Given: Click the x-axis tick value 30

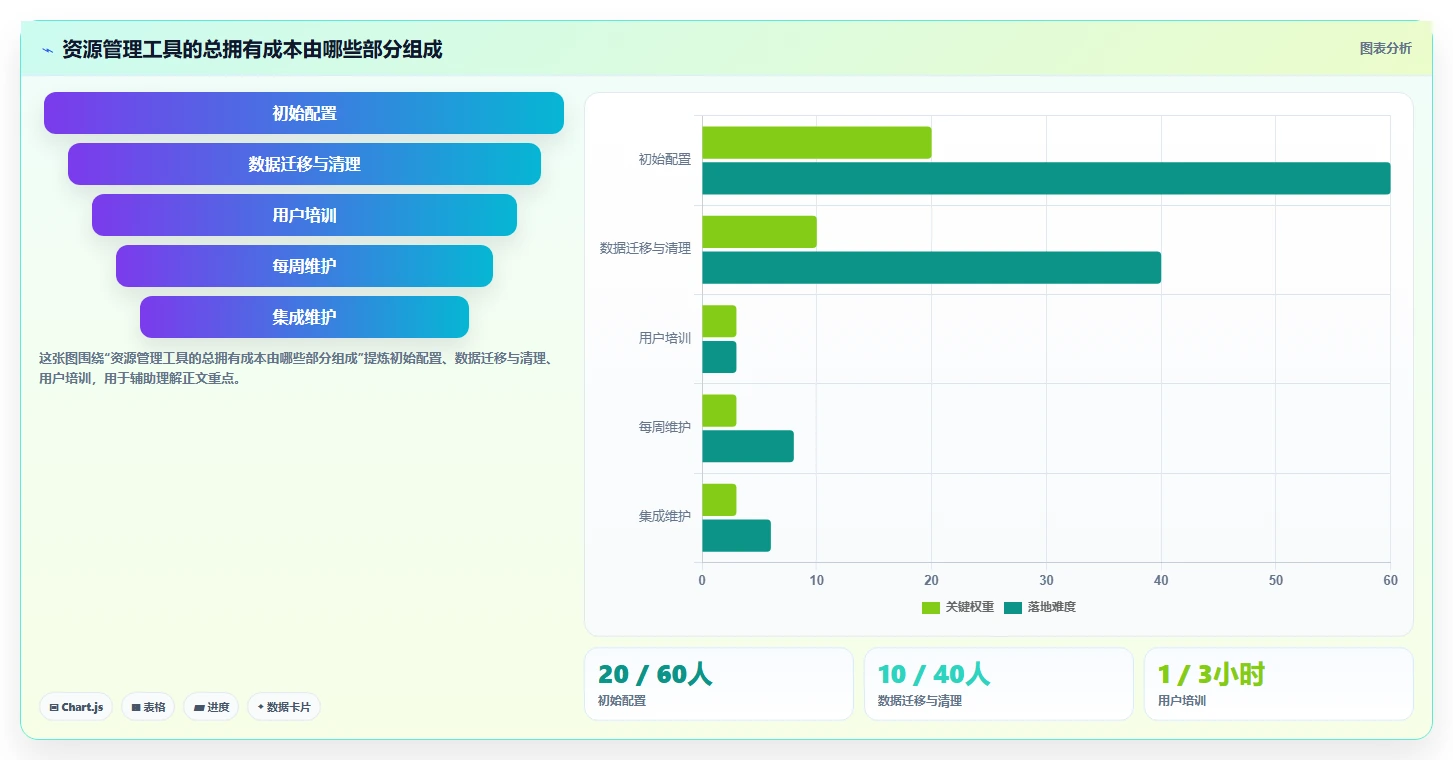Looking at the screenshot, I should point(1046,581).
